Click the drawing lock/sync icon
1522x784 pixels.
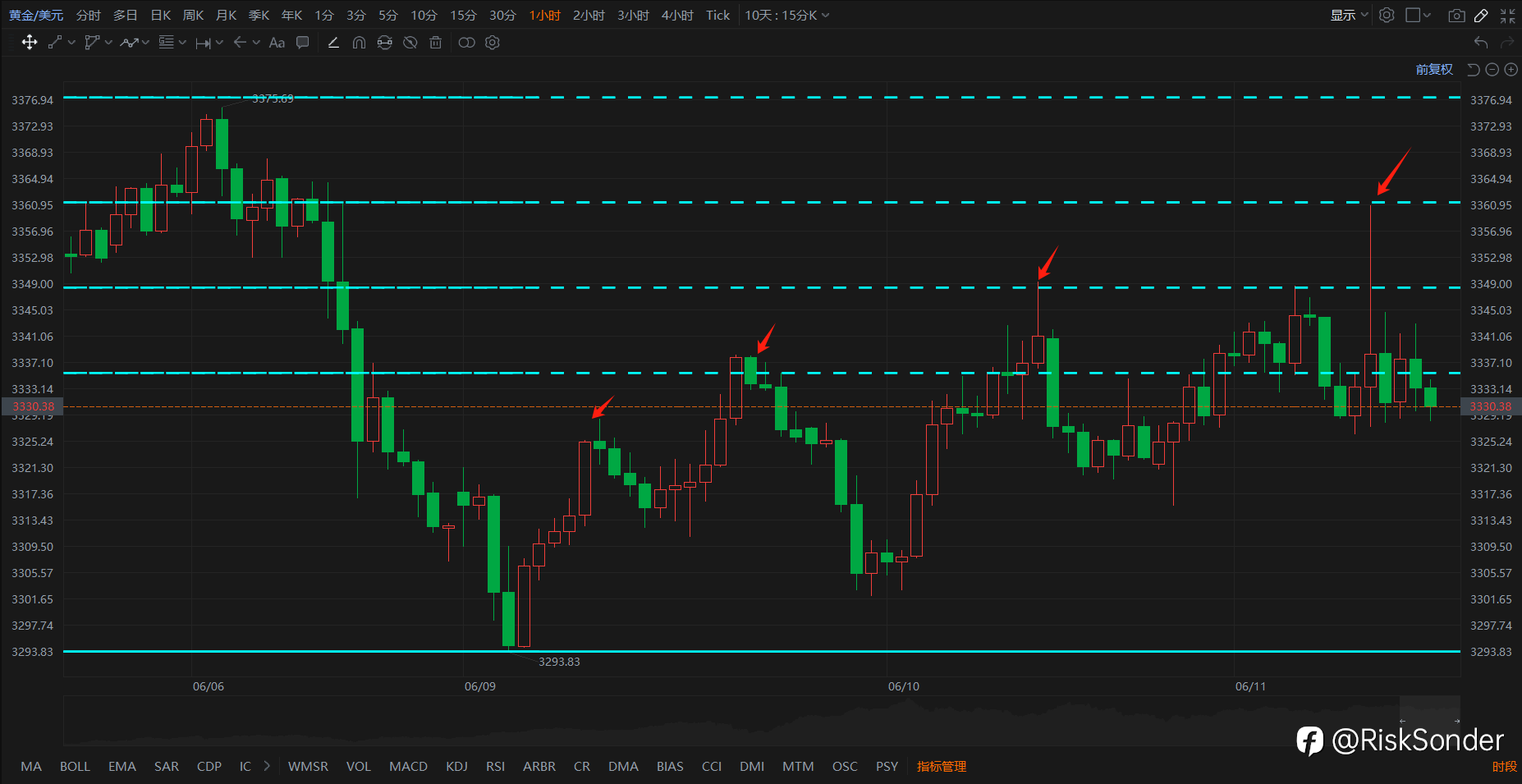(384, 43)
